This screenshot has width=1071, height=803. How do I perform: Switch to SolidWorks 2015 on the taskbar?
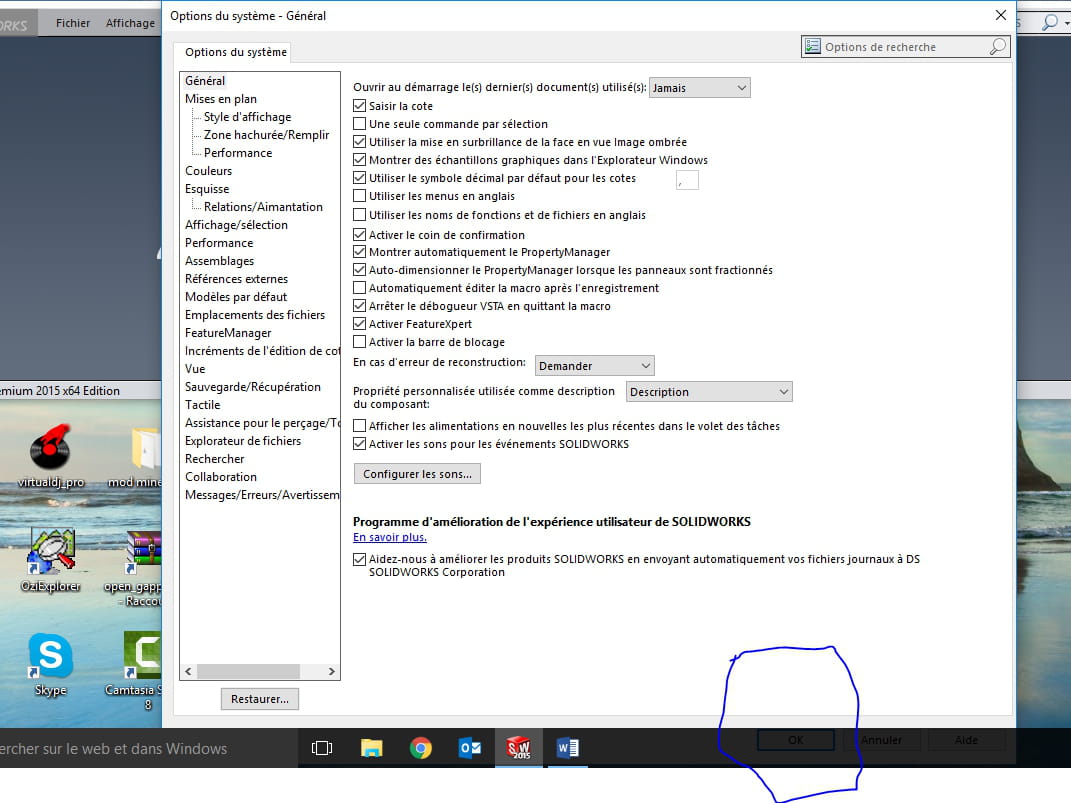519,748
